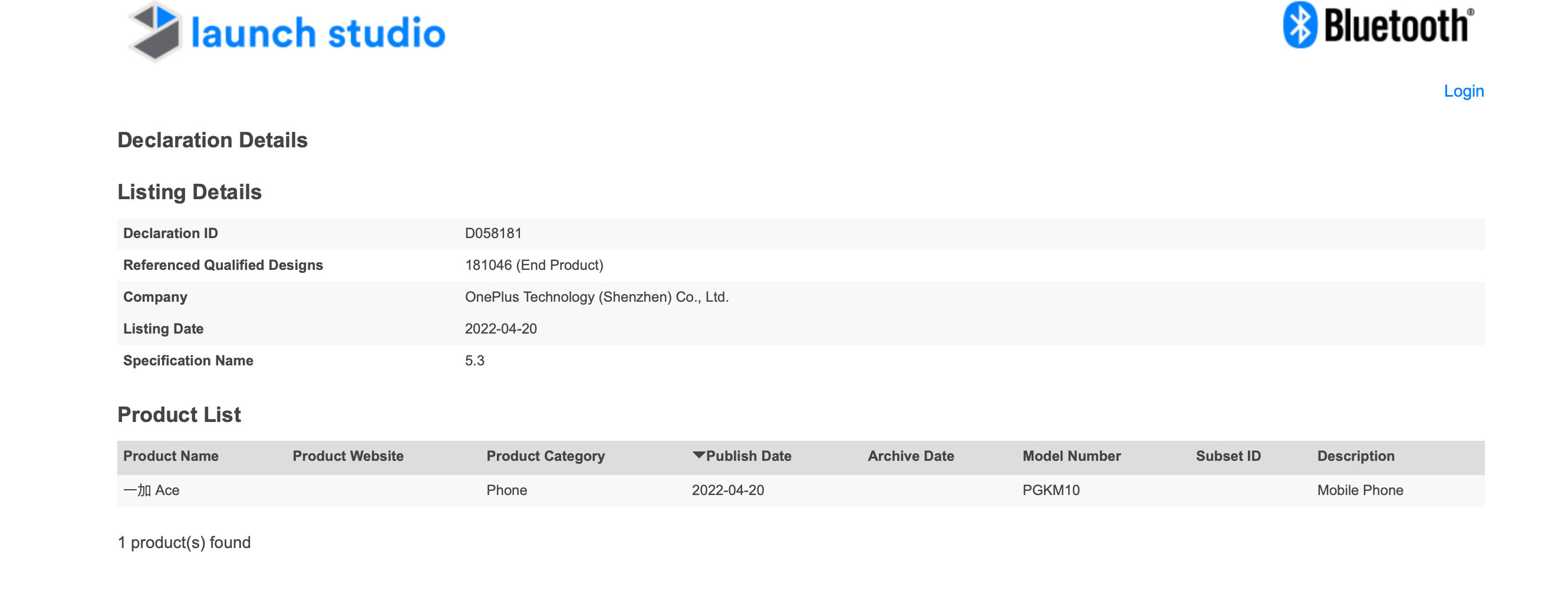
Task: Sort by Archive Date column header
Action: pos(911,456)
